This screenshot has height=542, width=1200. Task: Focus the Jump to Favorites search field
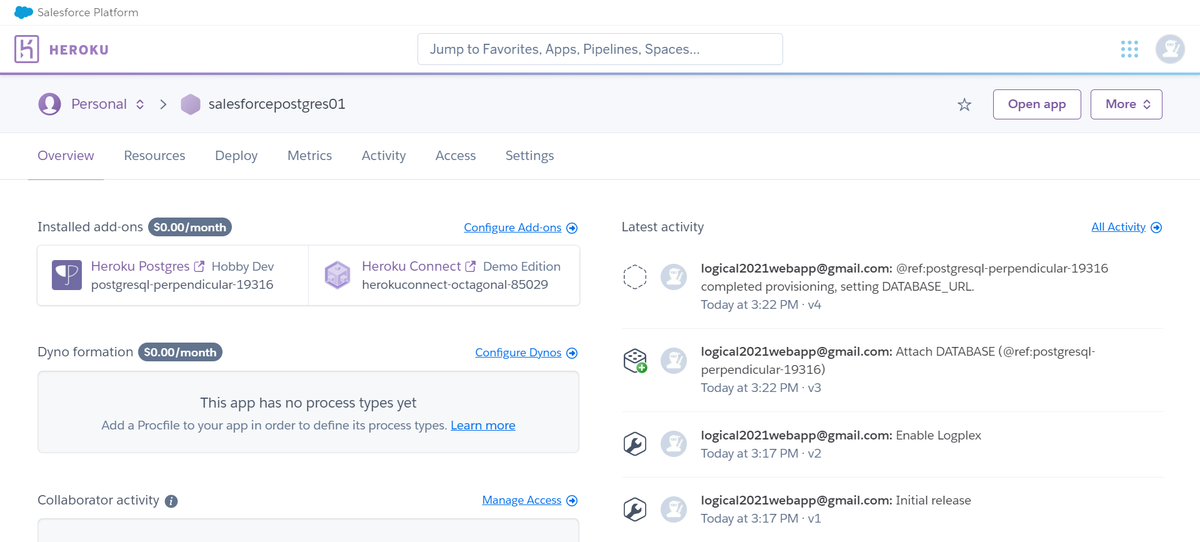coord(600,49)
